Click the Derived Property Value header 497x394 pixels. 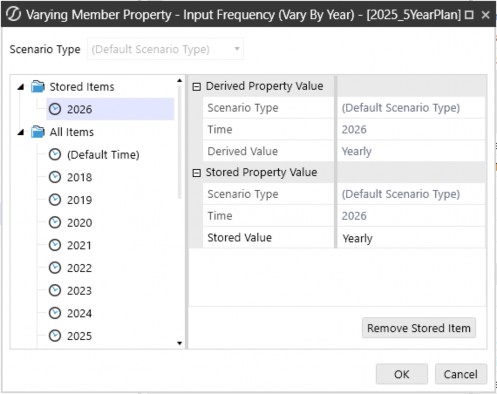pos(264,86)
